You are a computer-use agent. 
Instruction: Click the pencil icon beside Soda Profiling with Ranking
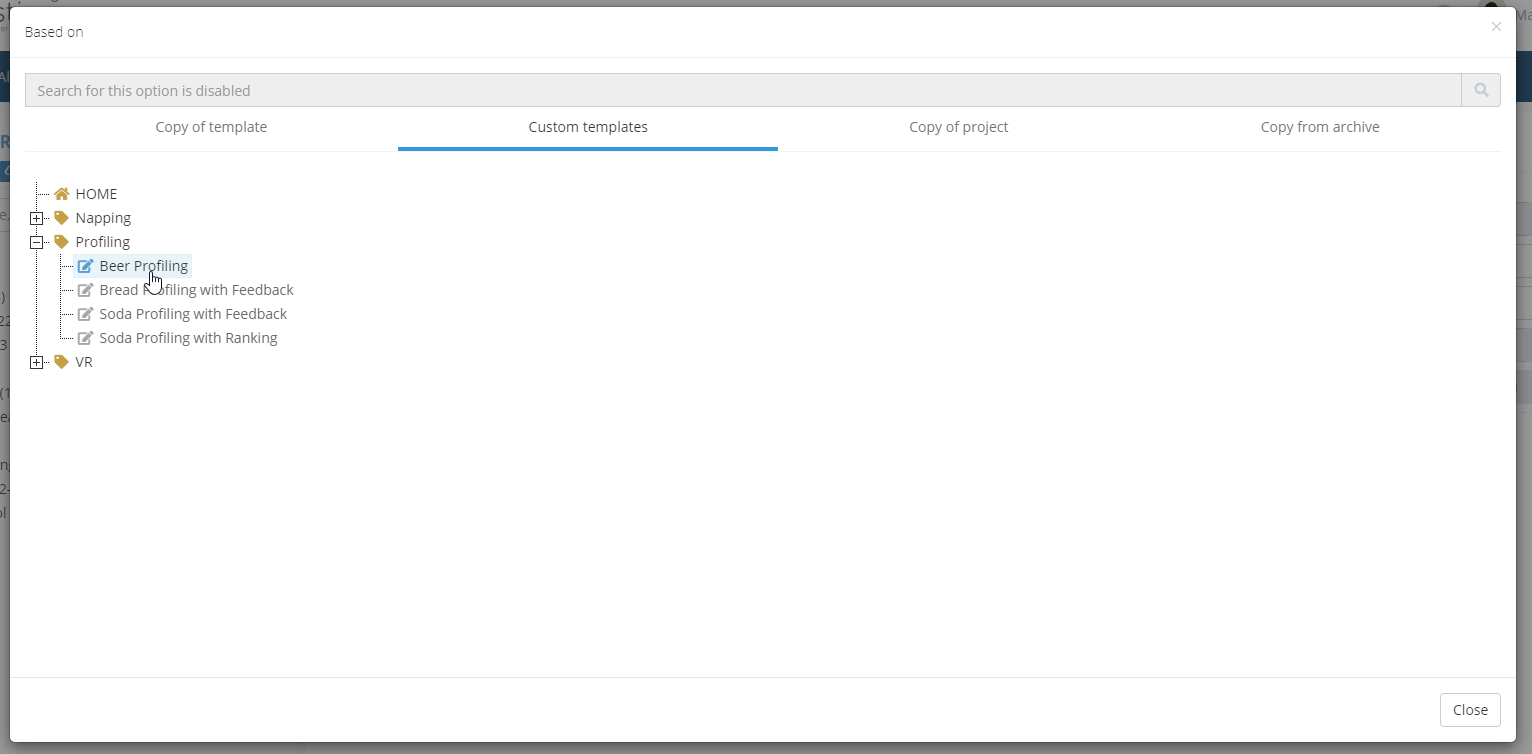(85, 337)
